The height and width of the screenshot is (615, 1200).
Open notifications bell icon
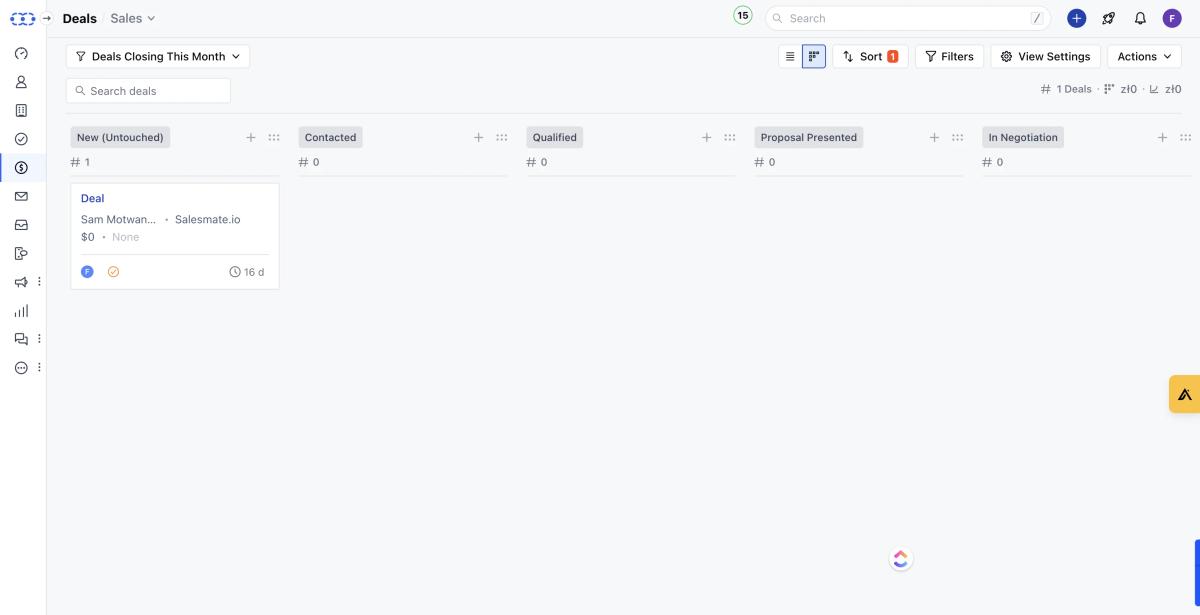pyautogui.click(x=1140, y=18)
